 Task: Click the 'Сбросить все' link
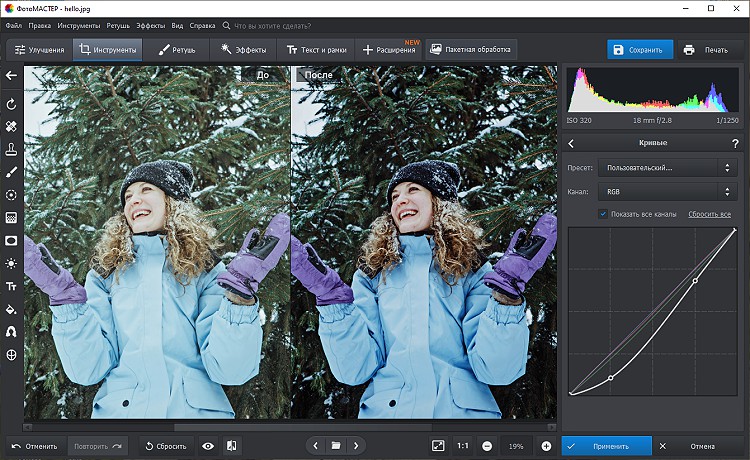click(x=709, y=214)
